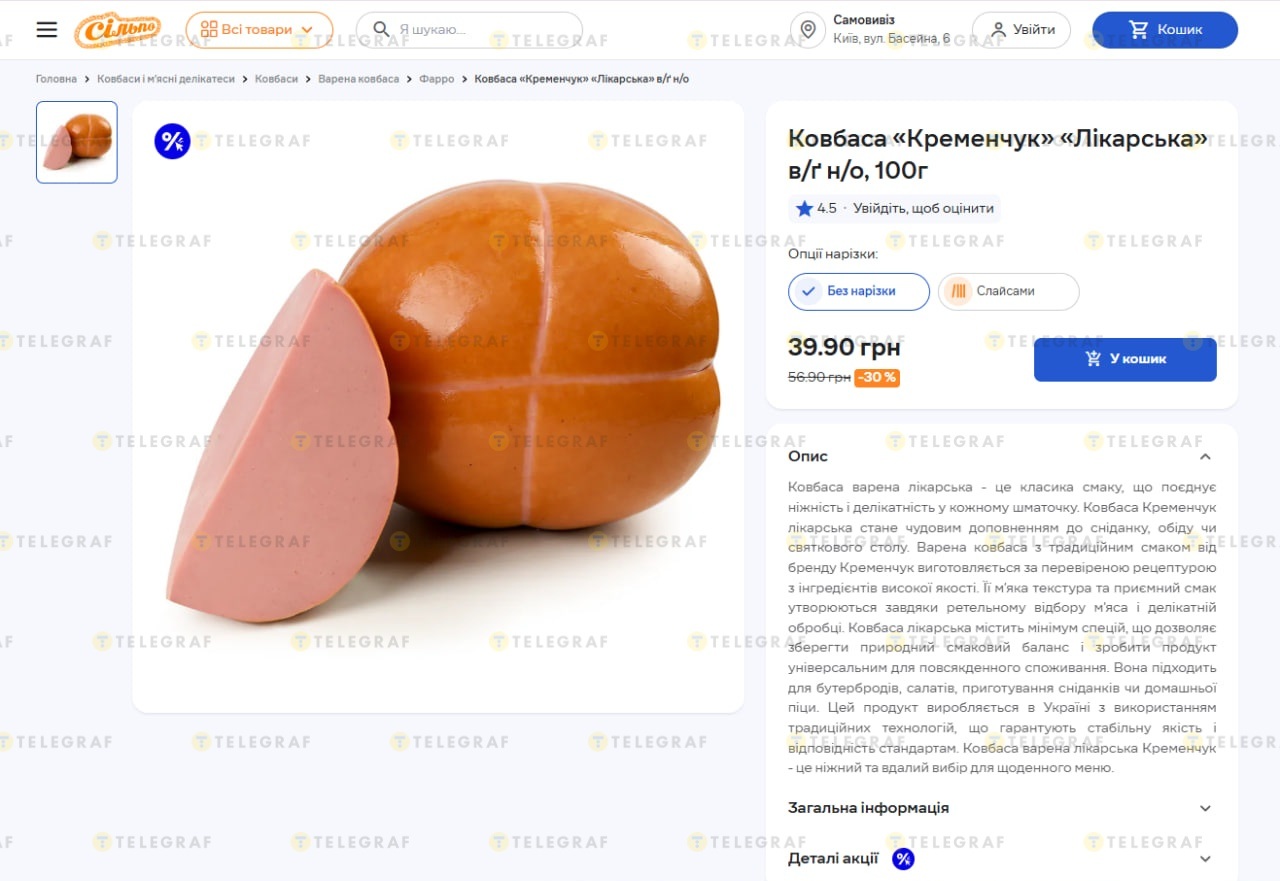Screen dimensions: 1280x881
Task: Click the Увійдіть, щоб оцінити link
Action: 923,208
